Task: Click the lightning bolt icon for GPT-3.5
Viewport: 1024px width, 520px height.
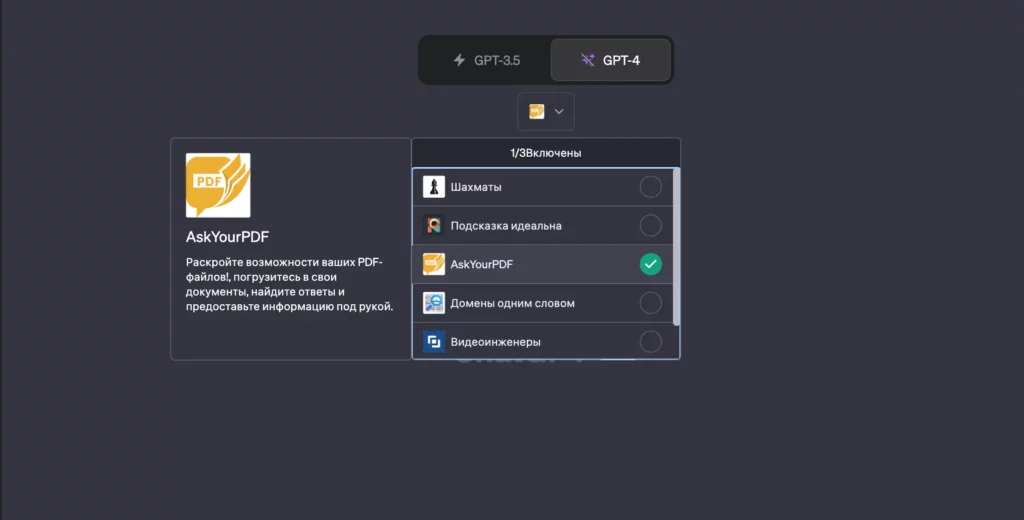Action: 459,60
